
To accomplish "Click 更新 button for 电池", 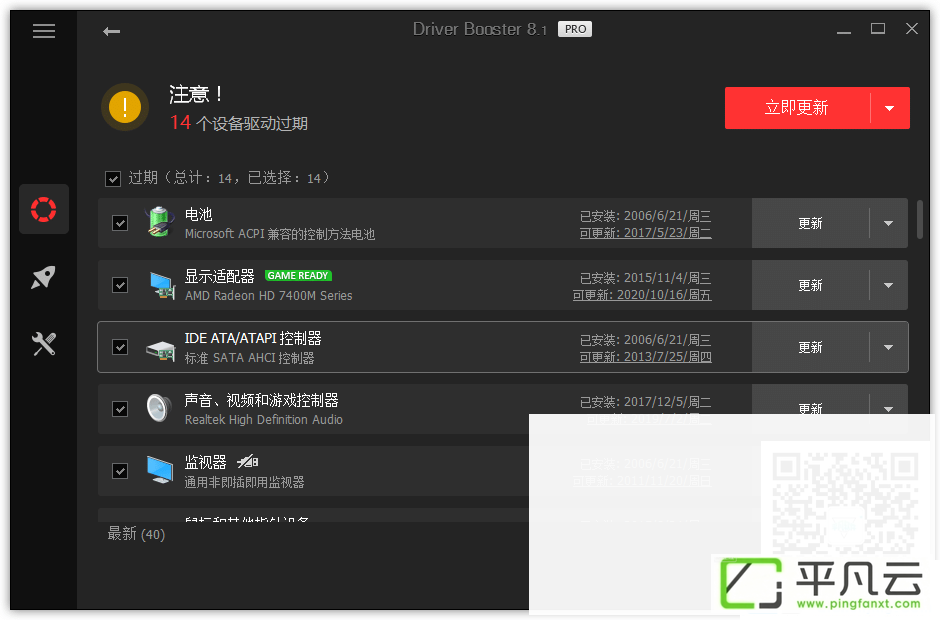I will click(x=811, y=223).
